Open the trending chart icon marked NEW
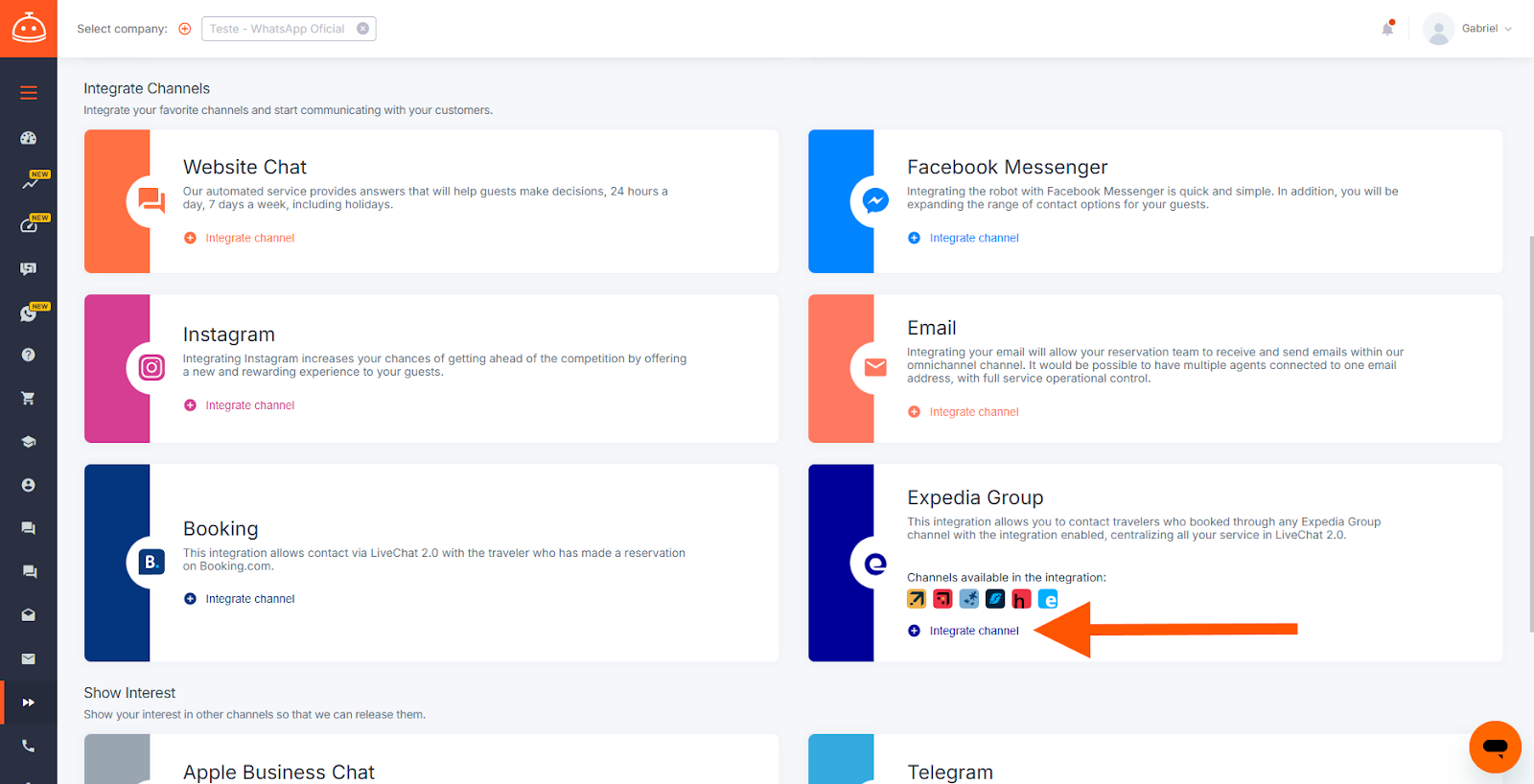Viewport: 1534px width, 784px height. click(x=31, y=181)
